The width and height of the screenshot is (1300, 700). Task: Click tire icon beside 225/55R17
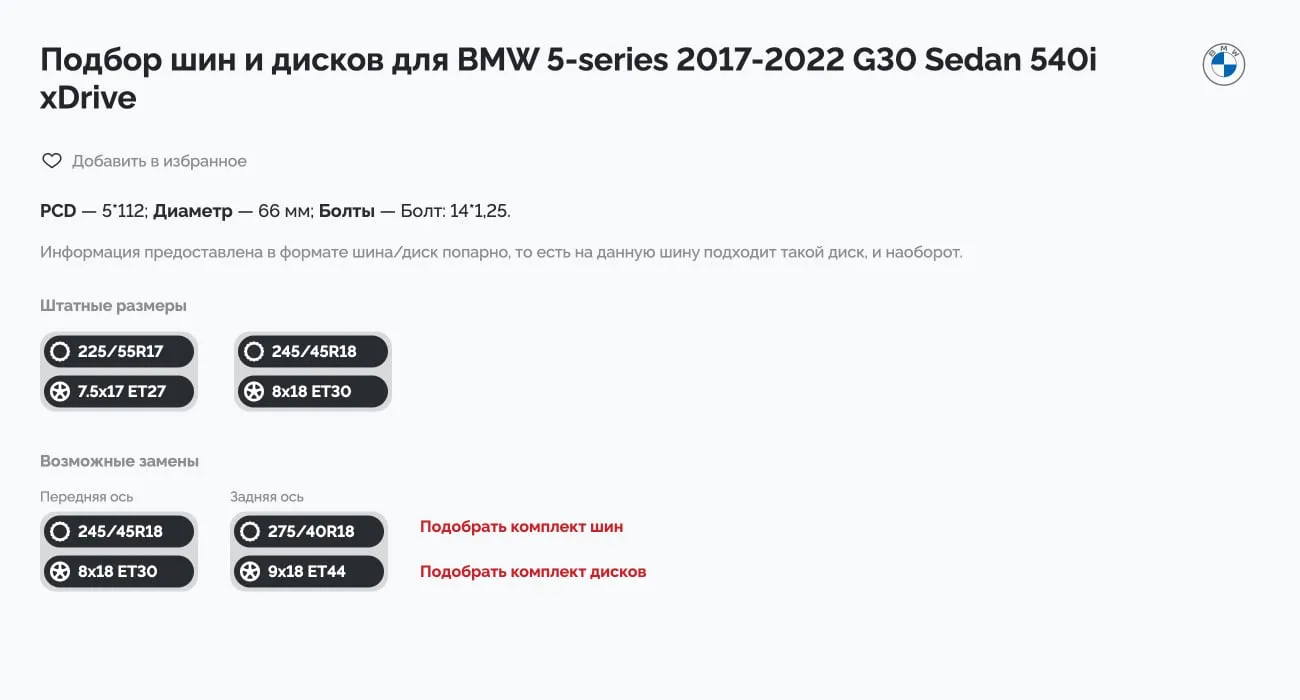[x=60, y=351]
